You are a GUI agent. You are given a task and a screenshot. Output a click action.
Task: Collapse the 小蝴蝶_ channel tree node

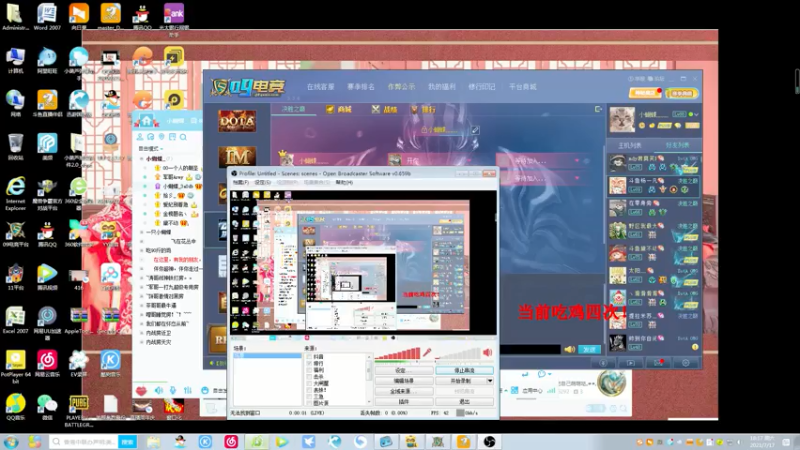click(142, 159)
